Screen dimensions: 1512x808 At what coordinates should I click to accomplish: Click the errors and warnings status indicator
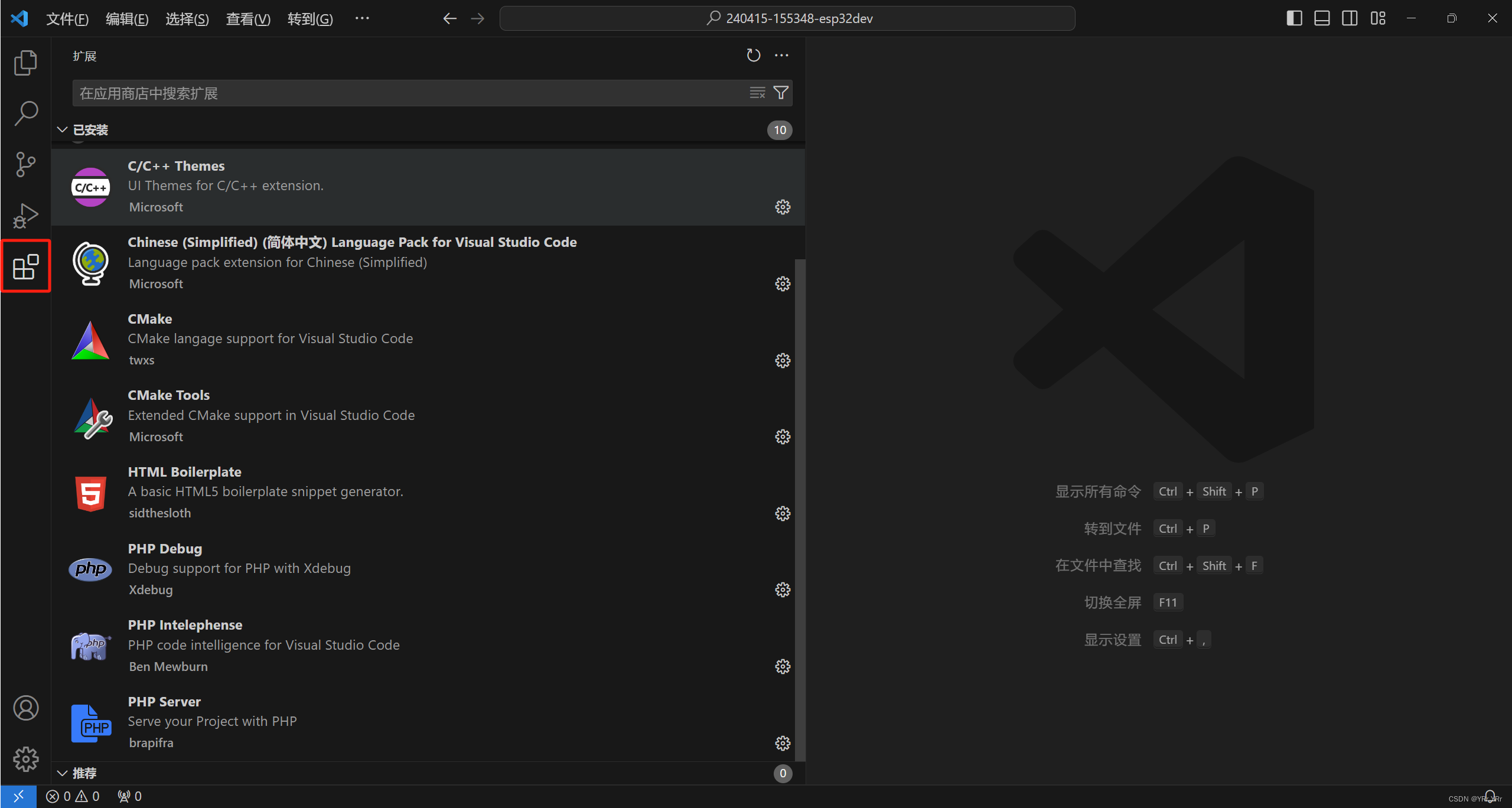coord(73,796)
